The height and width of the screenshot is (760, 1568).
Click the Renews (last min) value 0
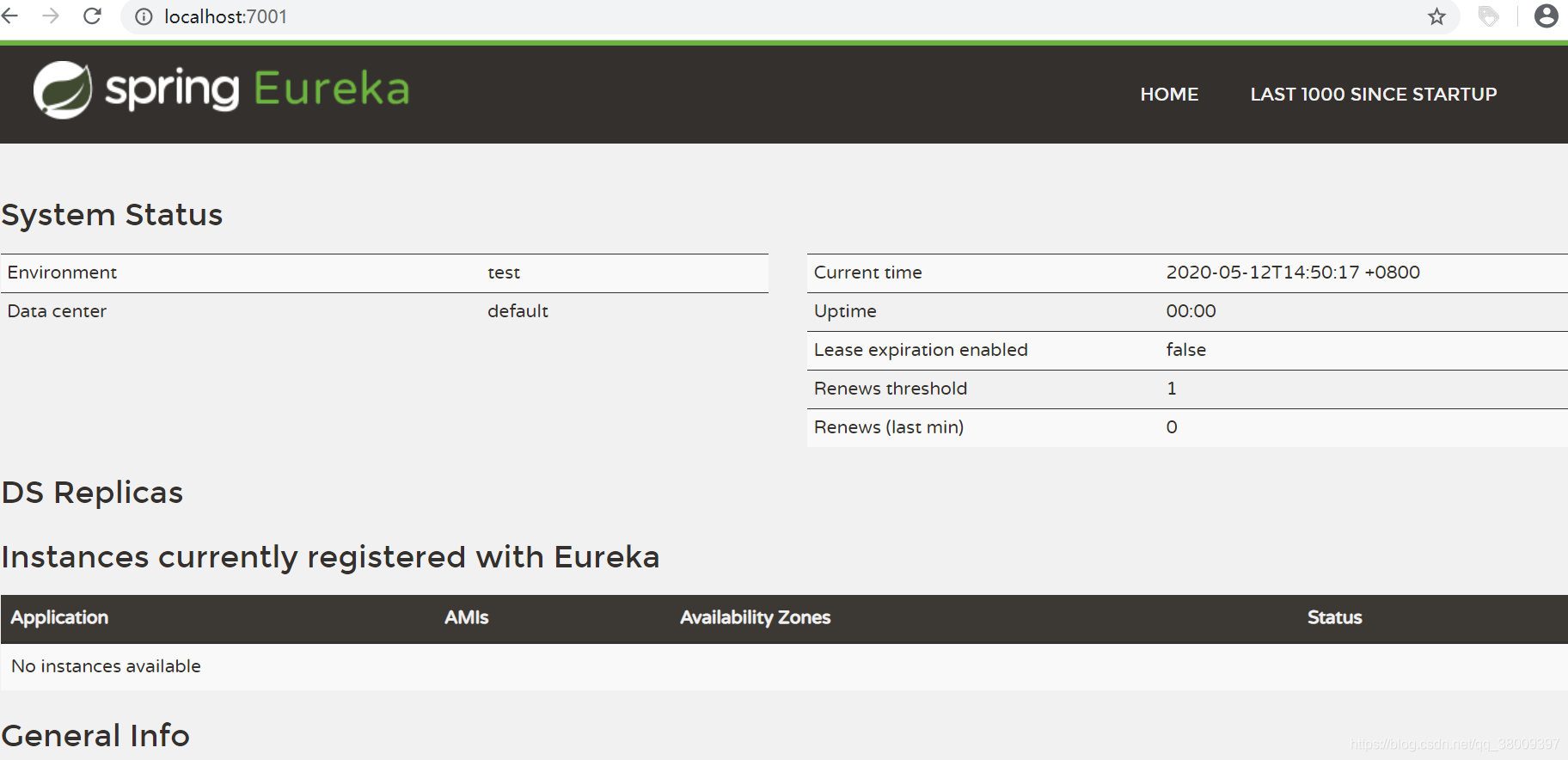click(1171, 427)
